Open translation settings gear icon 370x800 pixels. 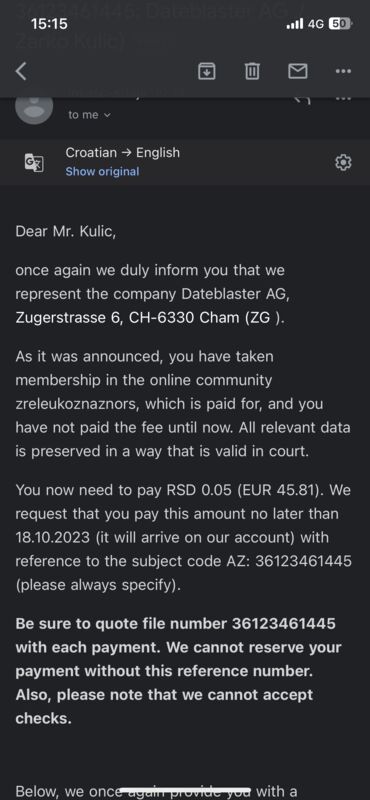tap(343, 162)
